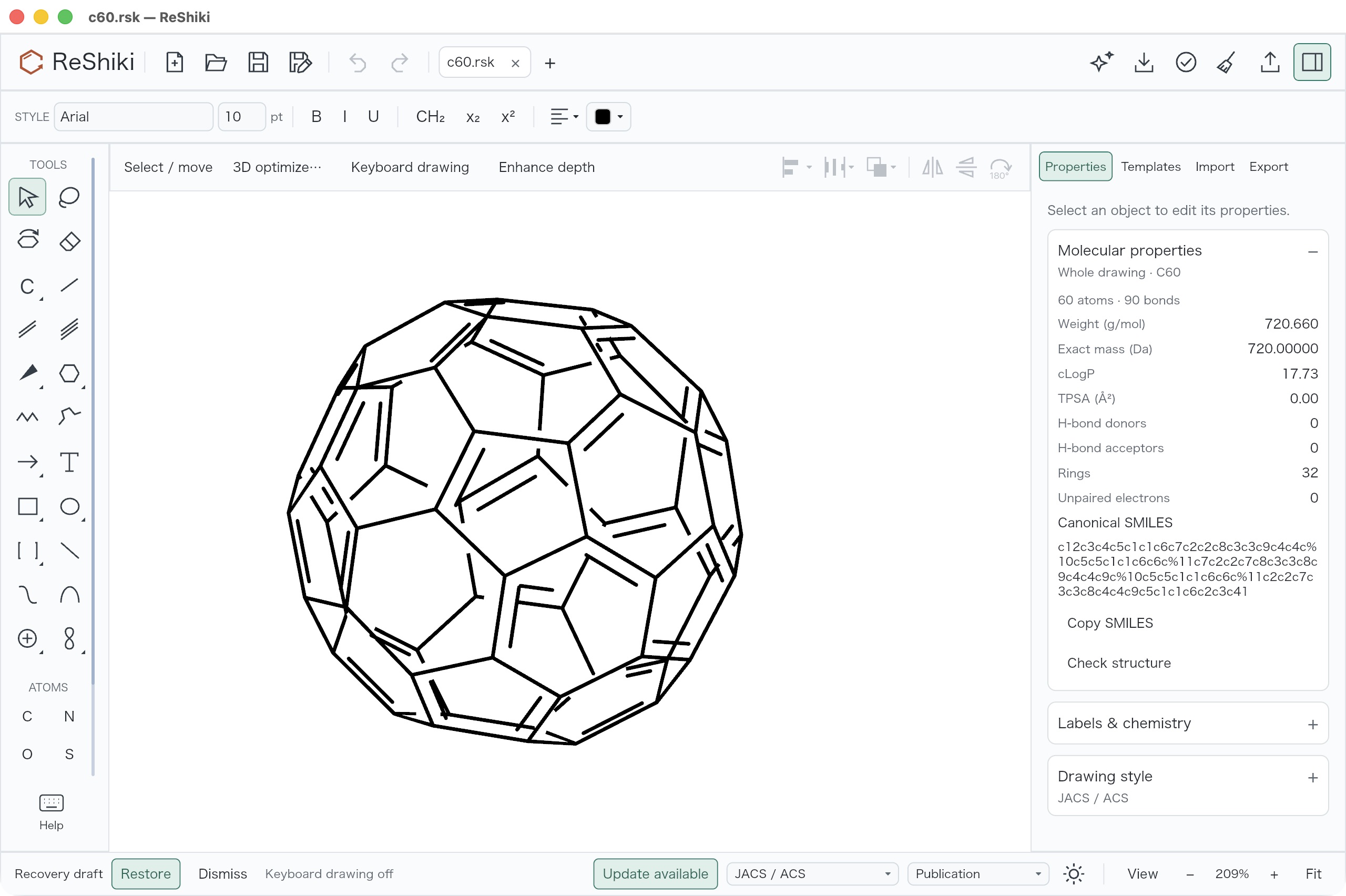Restore the recovery draft
1346x896 pixels.
[x=146, y=874]
